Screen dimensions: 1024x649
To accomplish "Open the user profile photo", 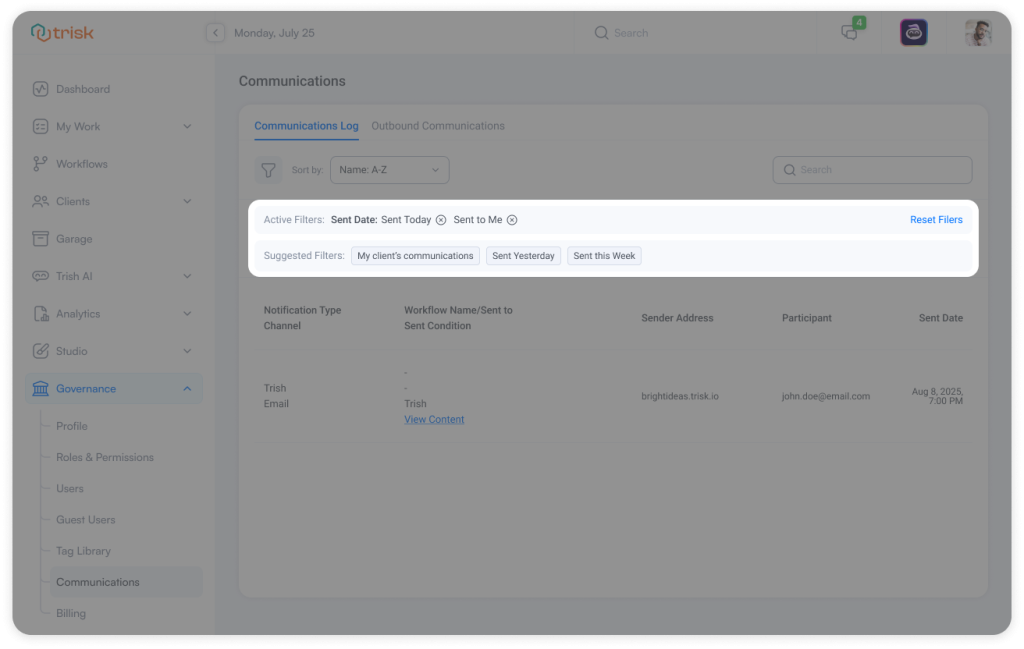I will point(977,33).
